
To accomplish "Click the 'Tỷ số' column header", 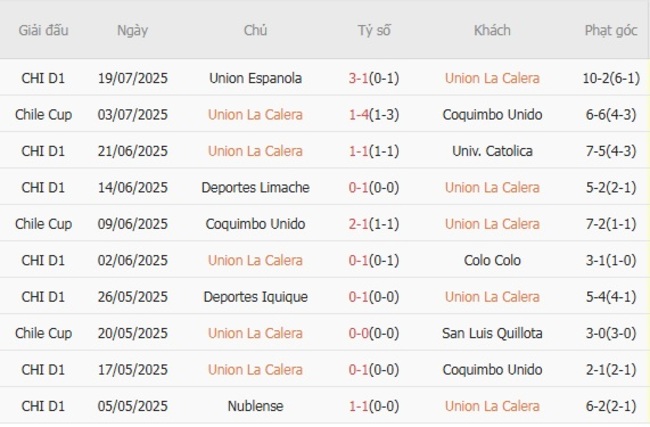I will click(x=375, y=30).
